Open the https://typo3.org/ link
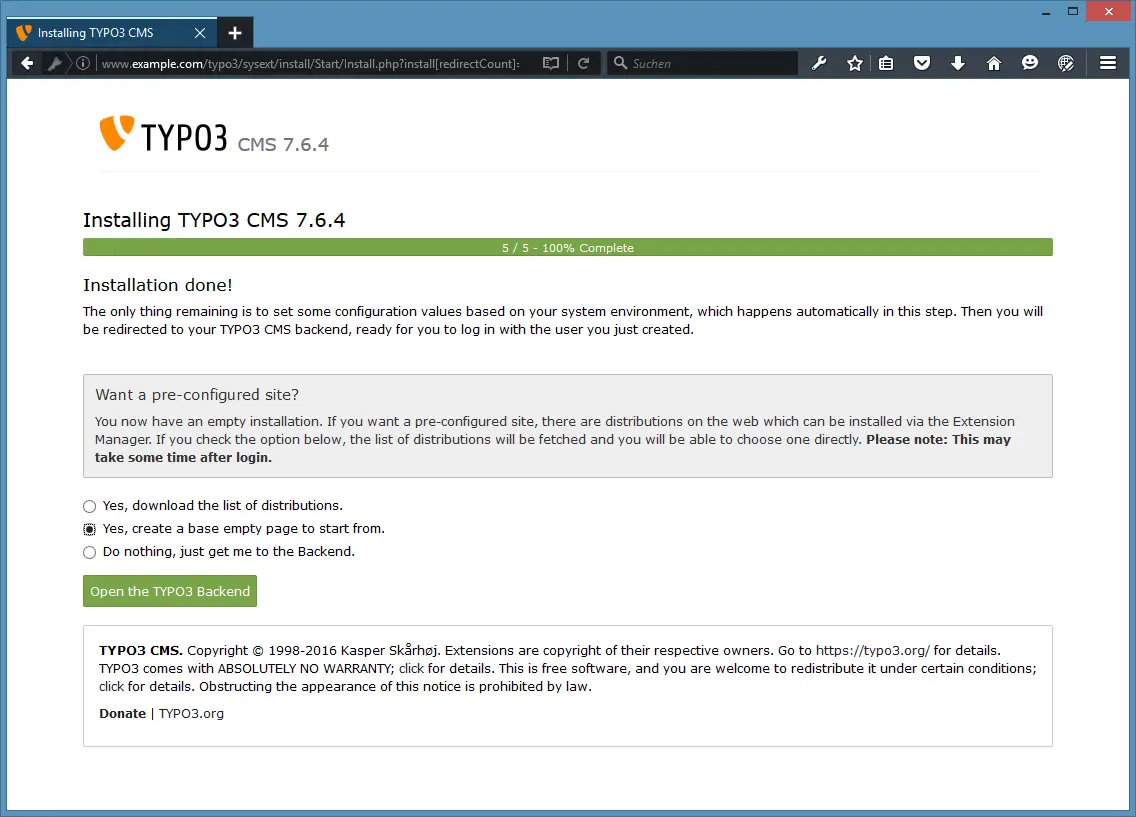 coord(872,650)
